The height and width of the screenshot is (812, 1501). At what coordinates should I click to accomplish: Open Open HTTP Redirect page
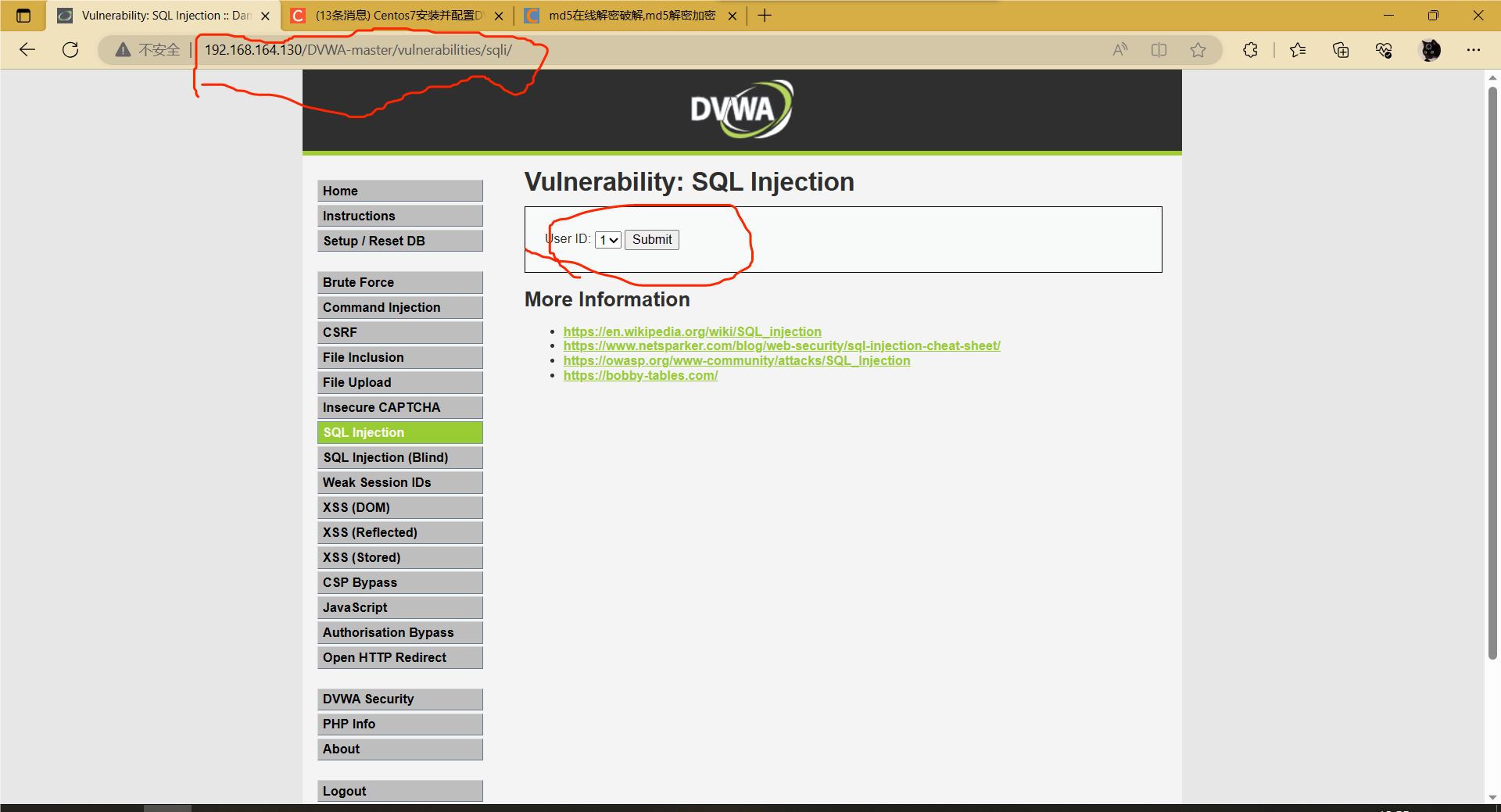click(x=400, y=657)
